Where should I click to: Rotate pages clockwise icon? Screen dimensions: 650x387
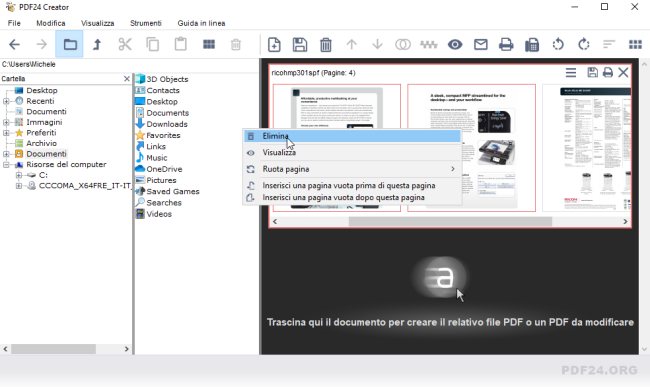pos(584,44)
